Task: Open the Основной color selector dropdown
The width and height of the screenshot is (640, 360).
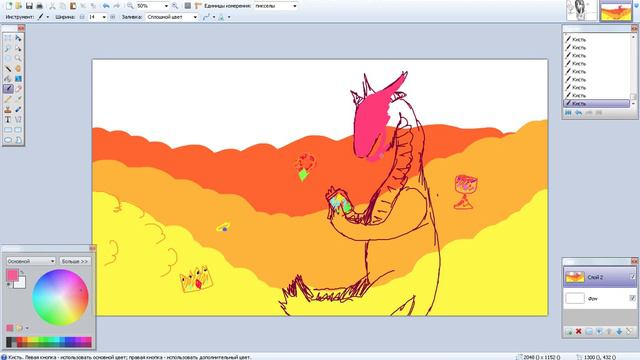Action: pos(31,261)
